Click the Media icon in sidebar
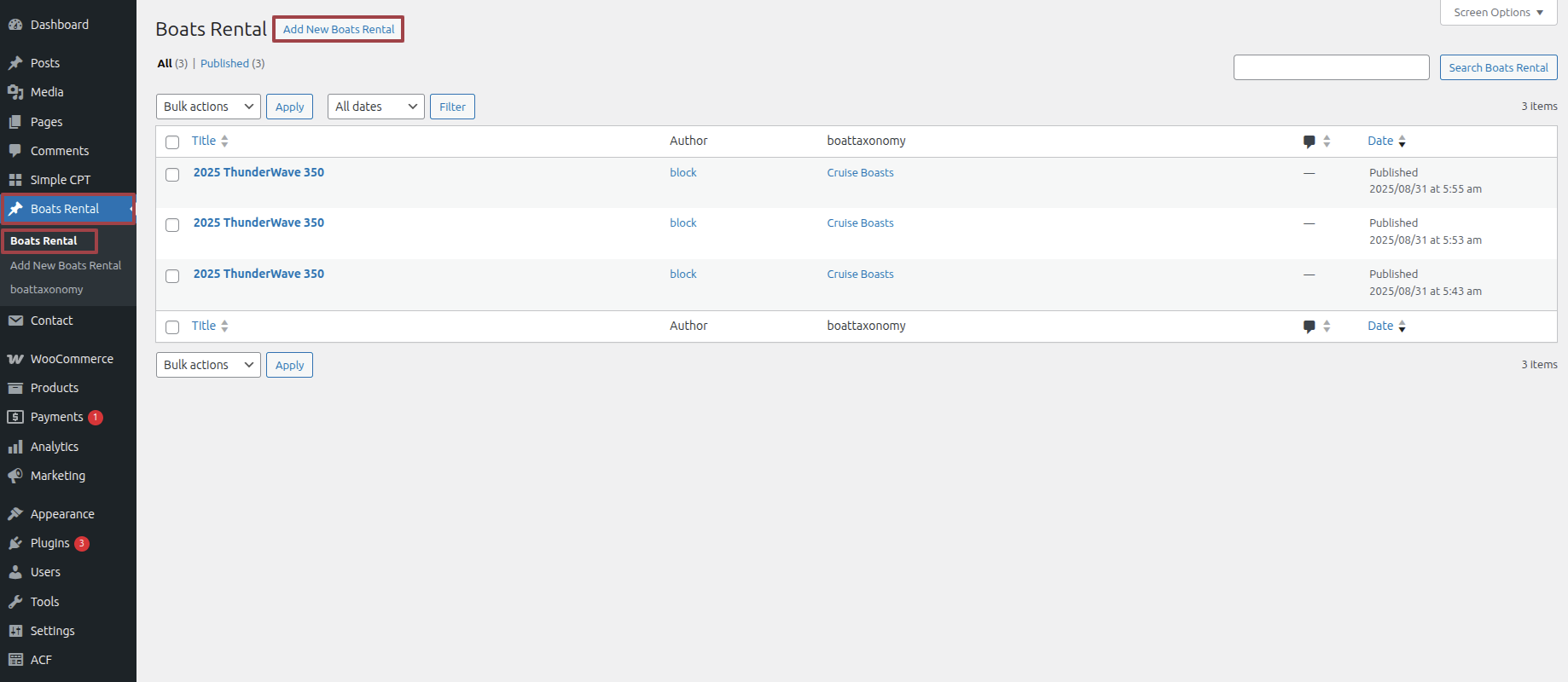The width and height of the screenshot is (1568, 682). click(x=15, y=92)
